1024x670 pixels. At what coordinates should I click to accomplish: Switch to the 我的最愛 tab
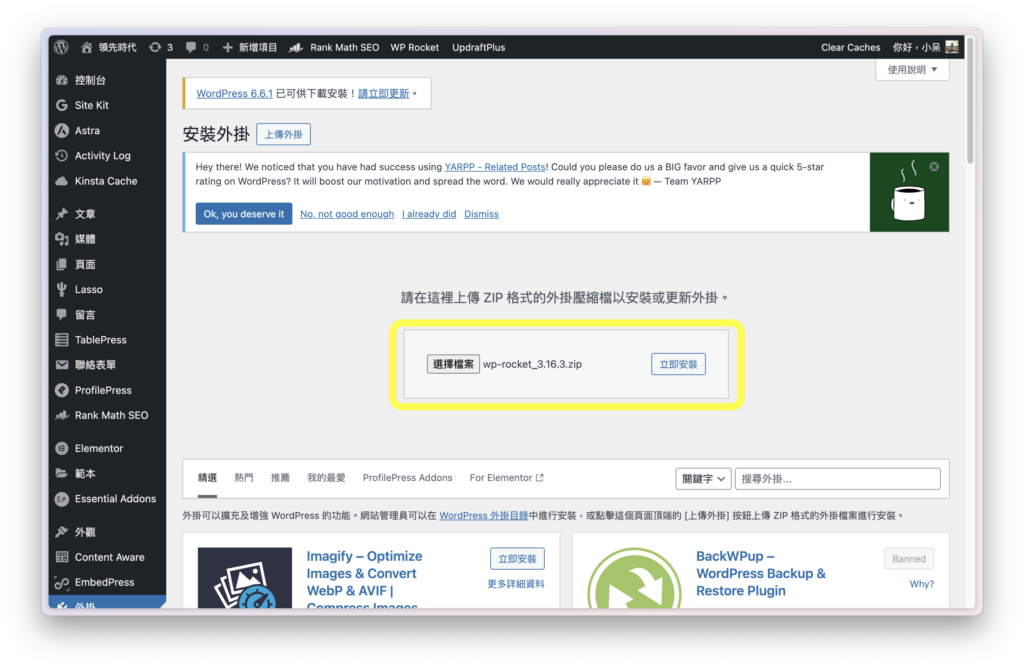click(x=327, y=478)
